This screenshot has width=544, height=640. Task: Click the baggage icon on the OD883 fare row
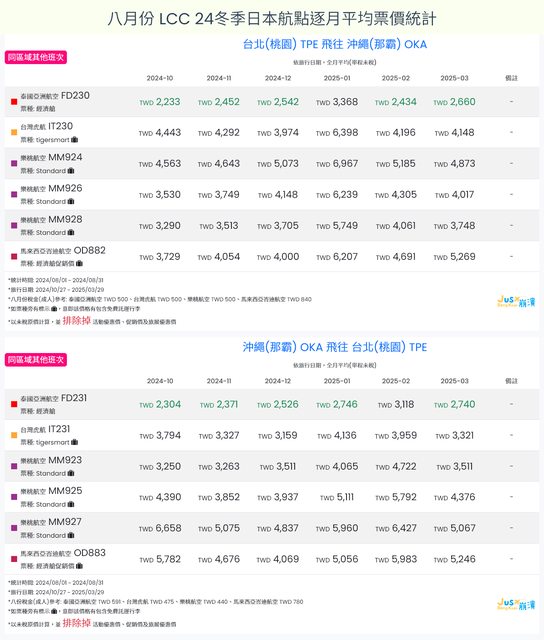[x=79, y=566]
